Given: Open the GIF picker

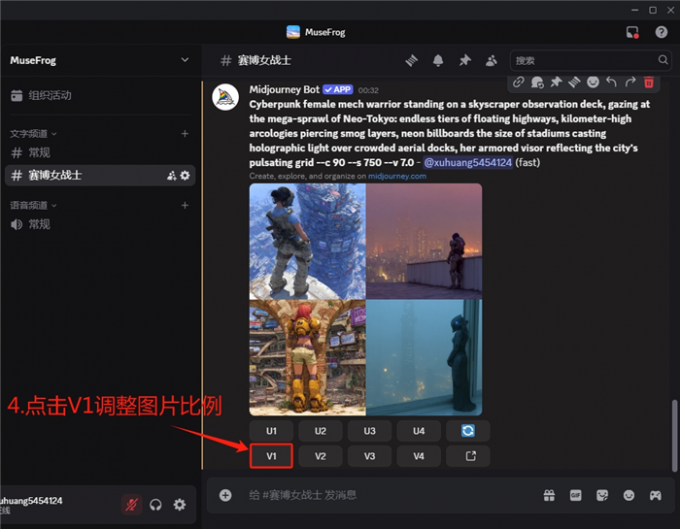Looking at the screenshot, I should (x=575, y=495).
